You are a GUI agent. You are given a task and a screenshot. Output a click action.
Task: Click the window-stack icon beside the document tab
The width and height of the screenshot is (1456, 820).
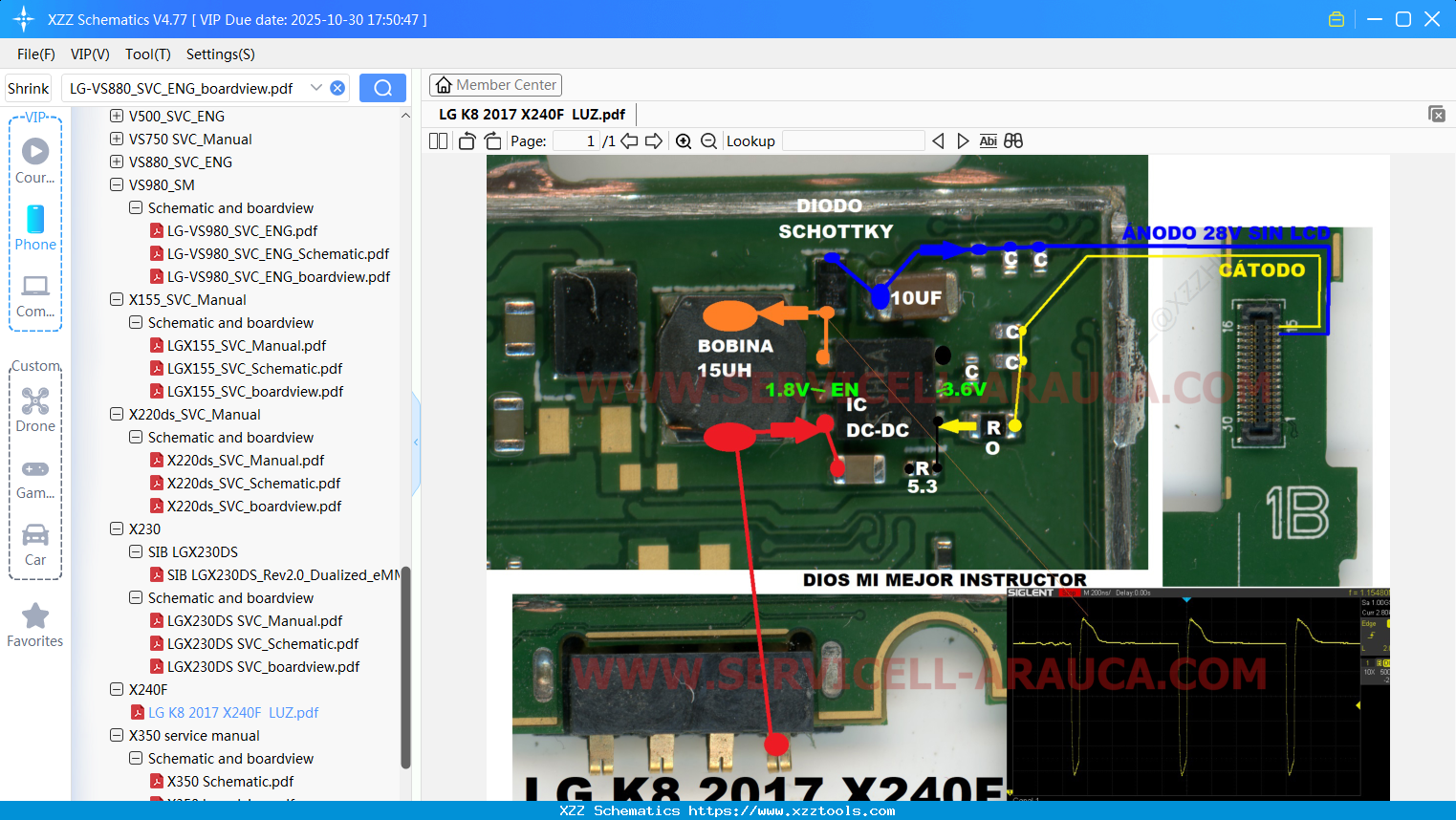pyautogui.click(x=1436, y=114)
